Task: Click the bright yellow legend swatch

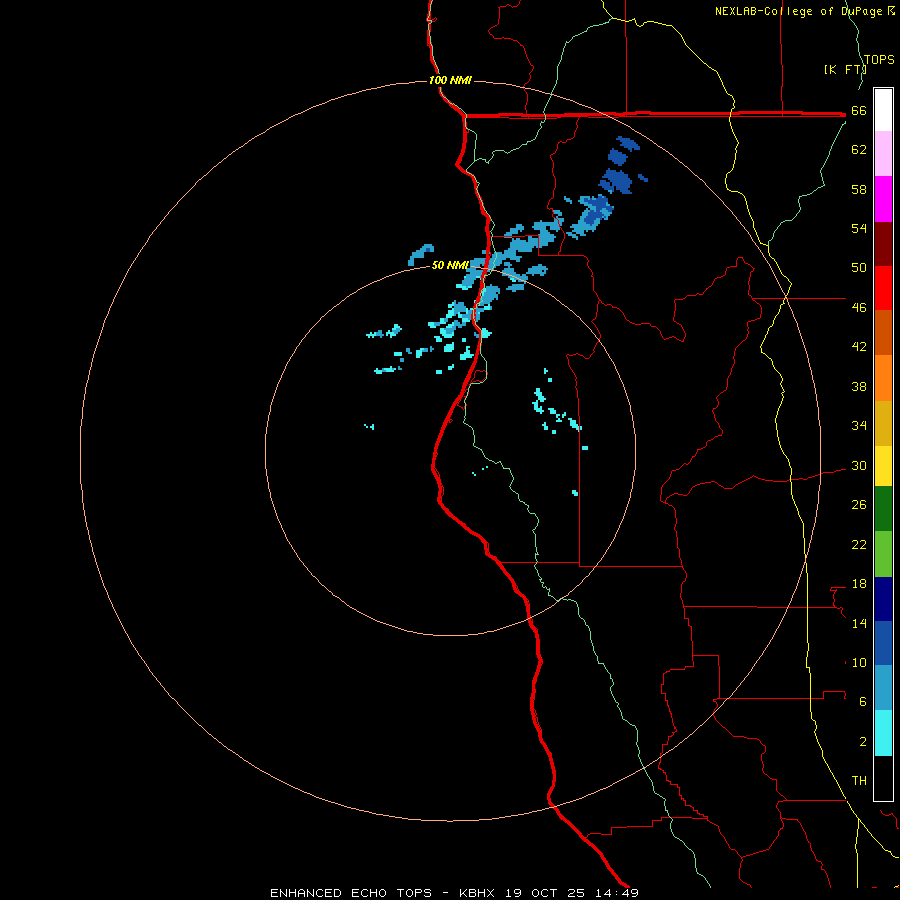Action: [883, 466]
